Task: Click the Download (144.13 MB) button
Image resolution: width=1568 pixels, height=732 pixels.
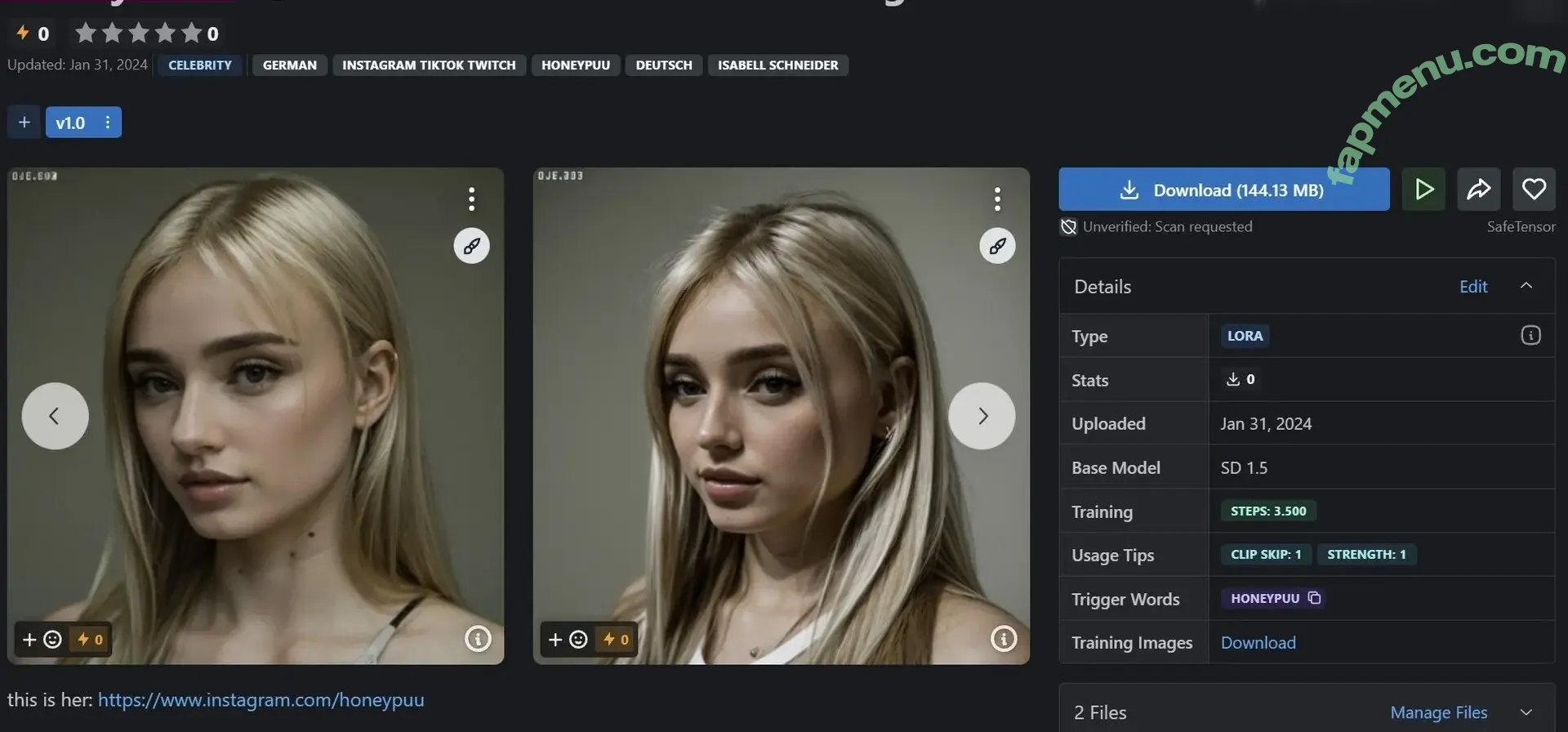Action: (1223, 190)
